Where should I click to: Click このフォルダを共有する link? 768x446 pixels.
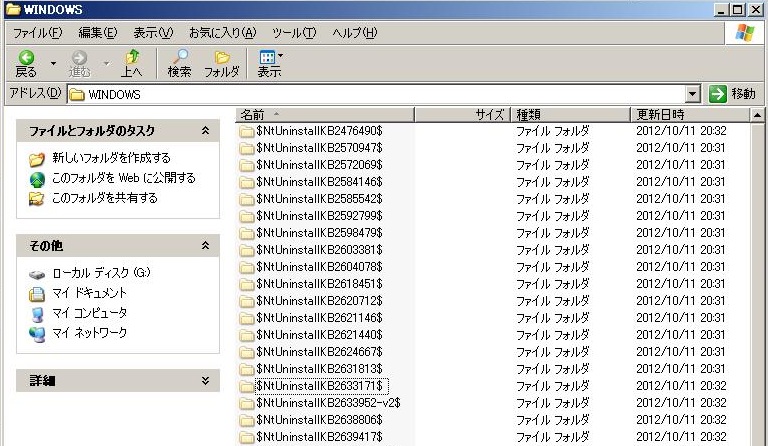pos(105,198)
